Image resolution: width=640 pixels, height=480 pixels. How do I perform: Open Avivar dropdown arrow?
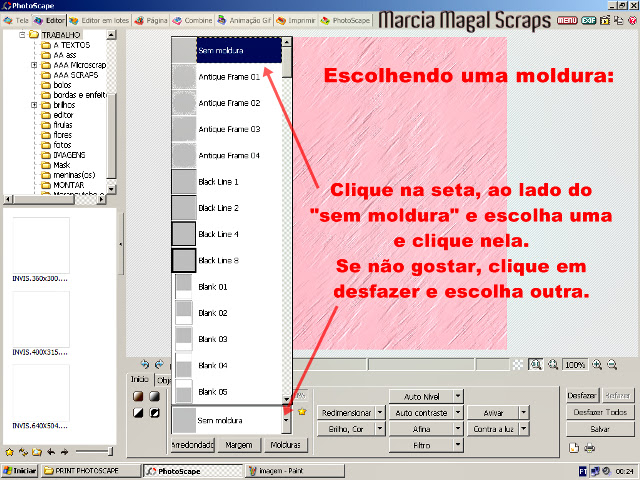coord(524,412)
